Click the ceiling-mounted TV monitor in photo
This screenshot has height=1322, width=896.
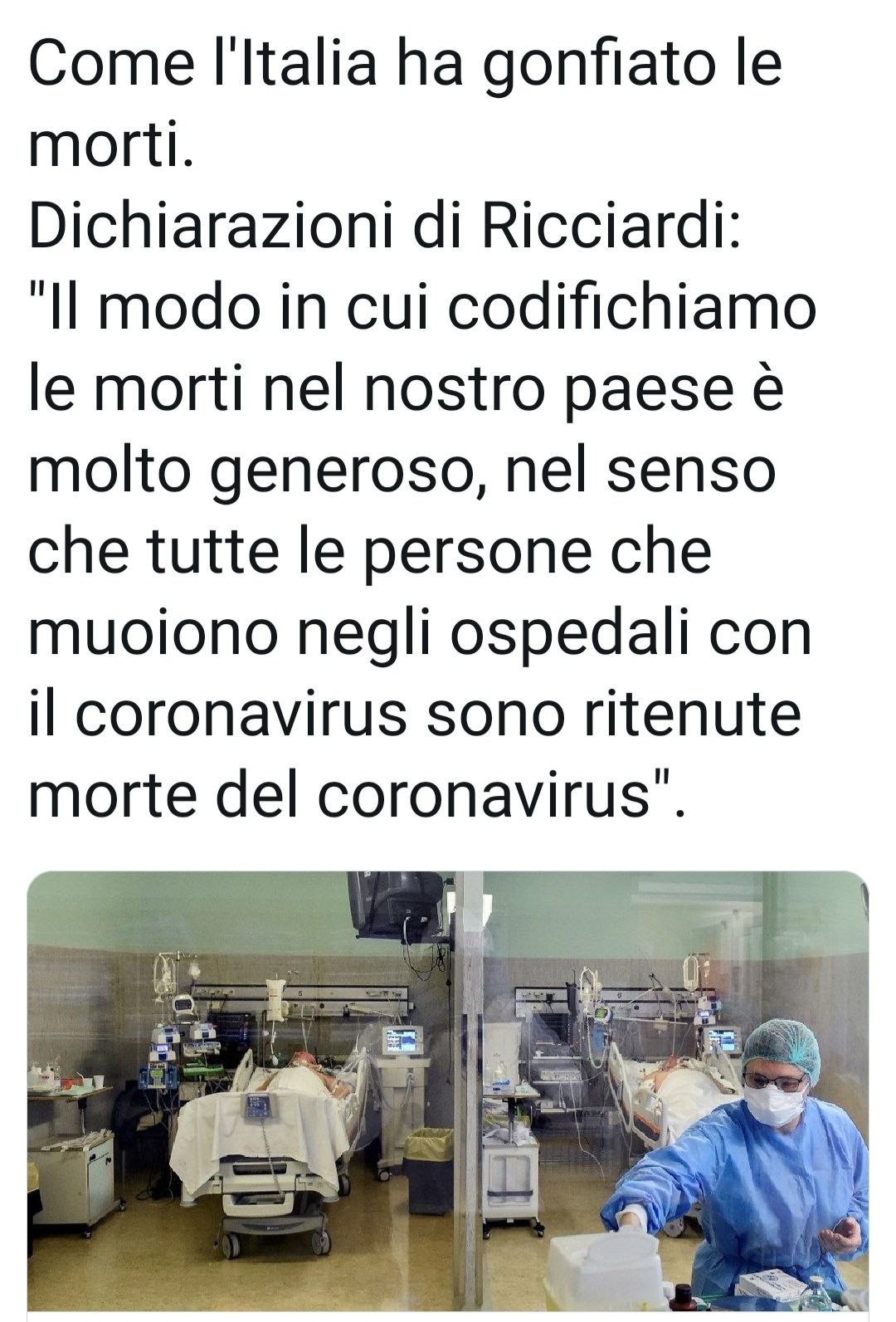396,905
